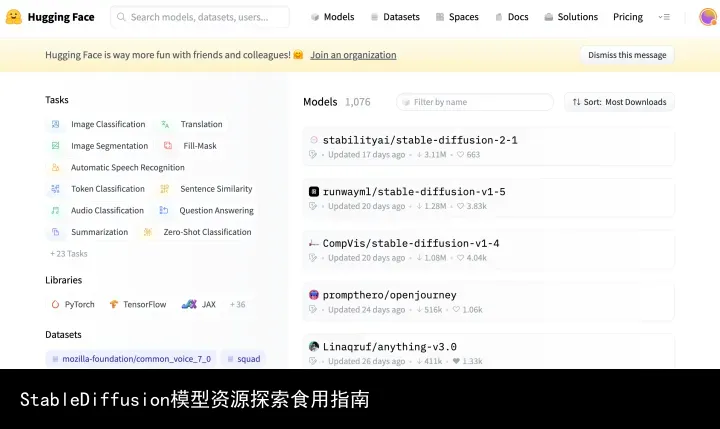Click the Token Classification task icon

tap(56, 189)
